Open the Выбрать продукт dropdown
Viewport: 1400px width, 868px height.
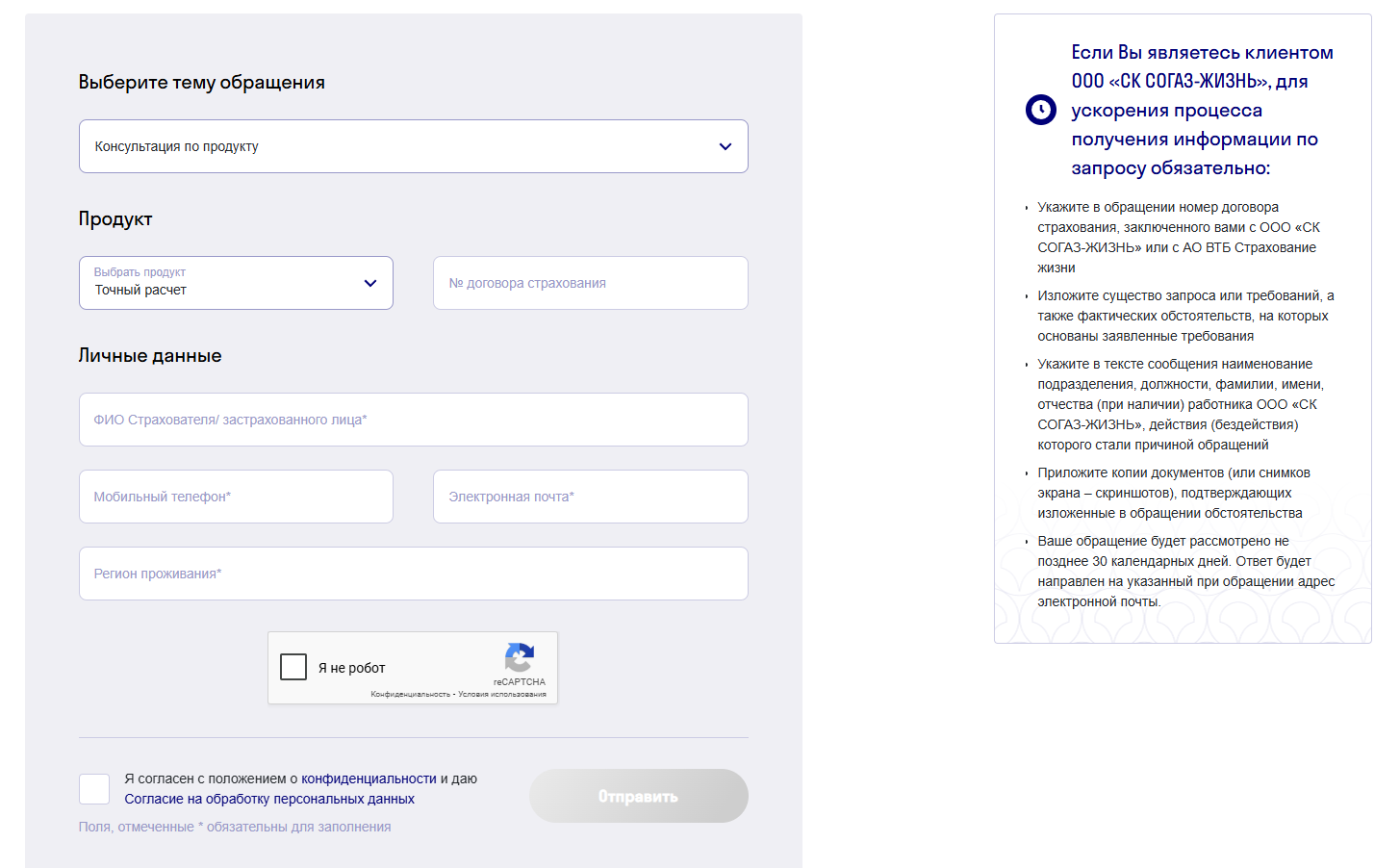tap(236, 283)
